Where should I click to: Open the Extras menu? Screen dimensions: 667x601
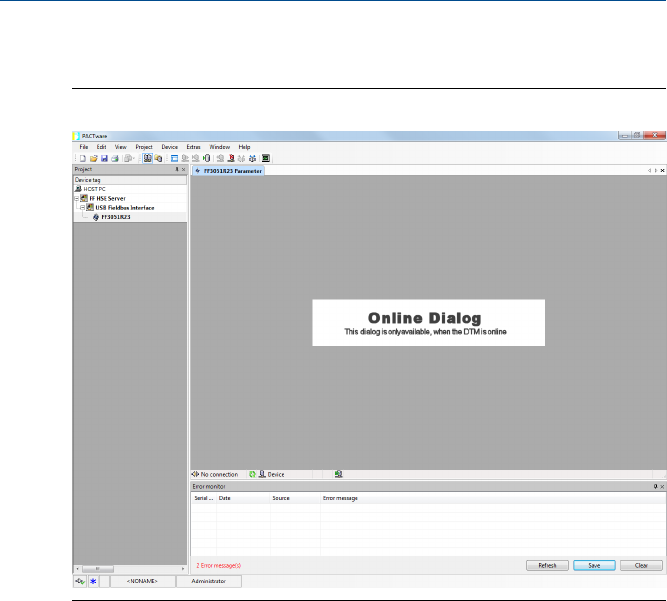(193, 147)
